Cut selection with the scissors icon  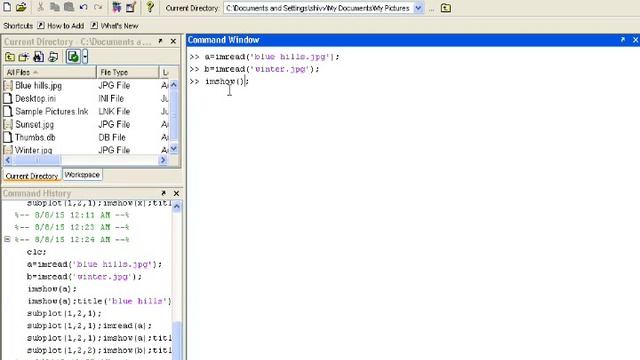pyautogui.click(x=40, y=7)
